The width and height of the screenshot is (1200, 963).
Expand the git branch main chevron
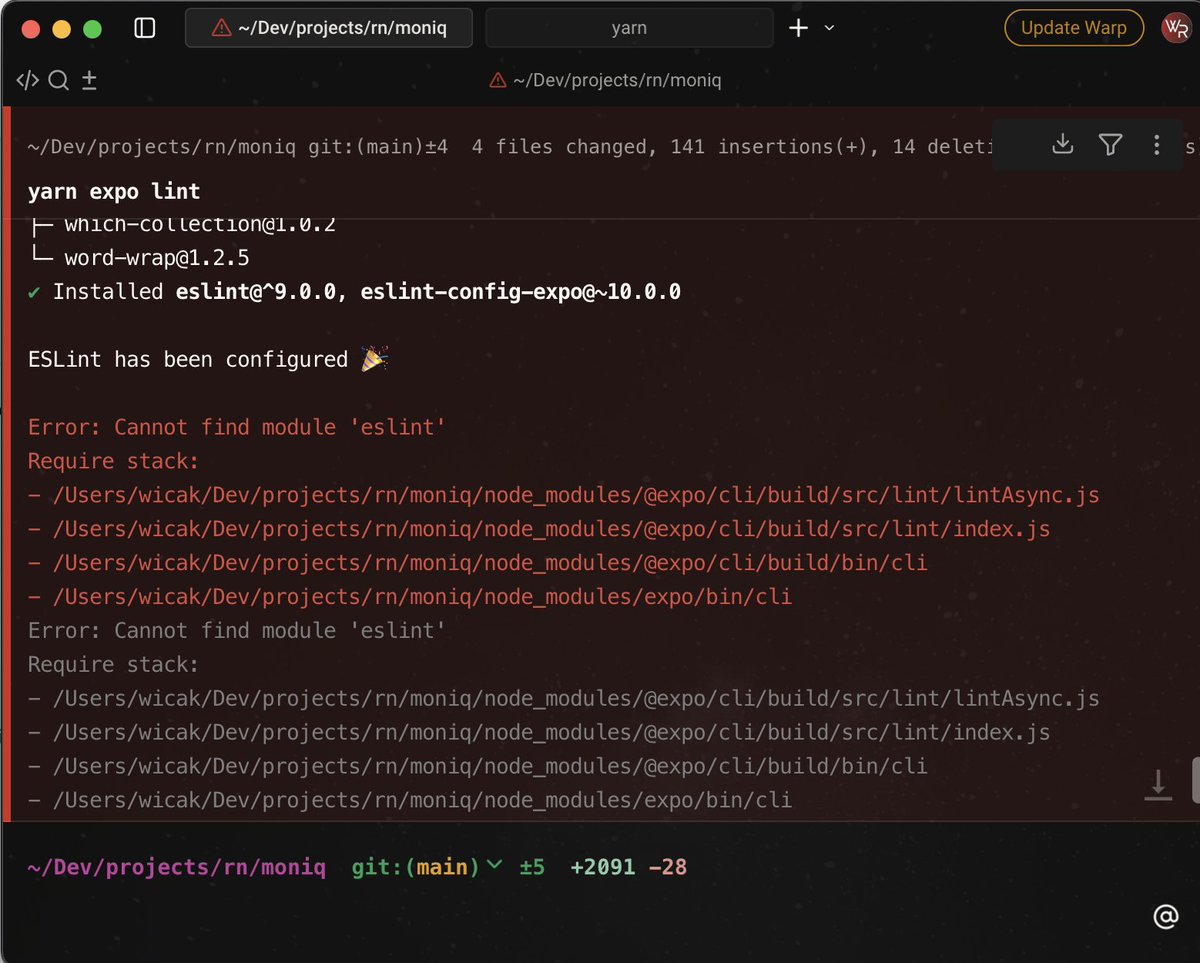pos(494,866)
